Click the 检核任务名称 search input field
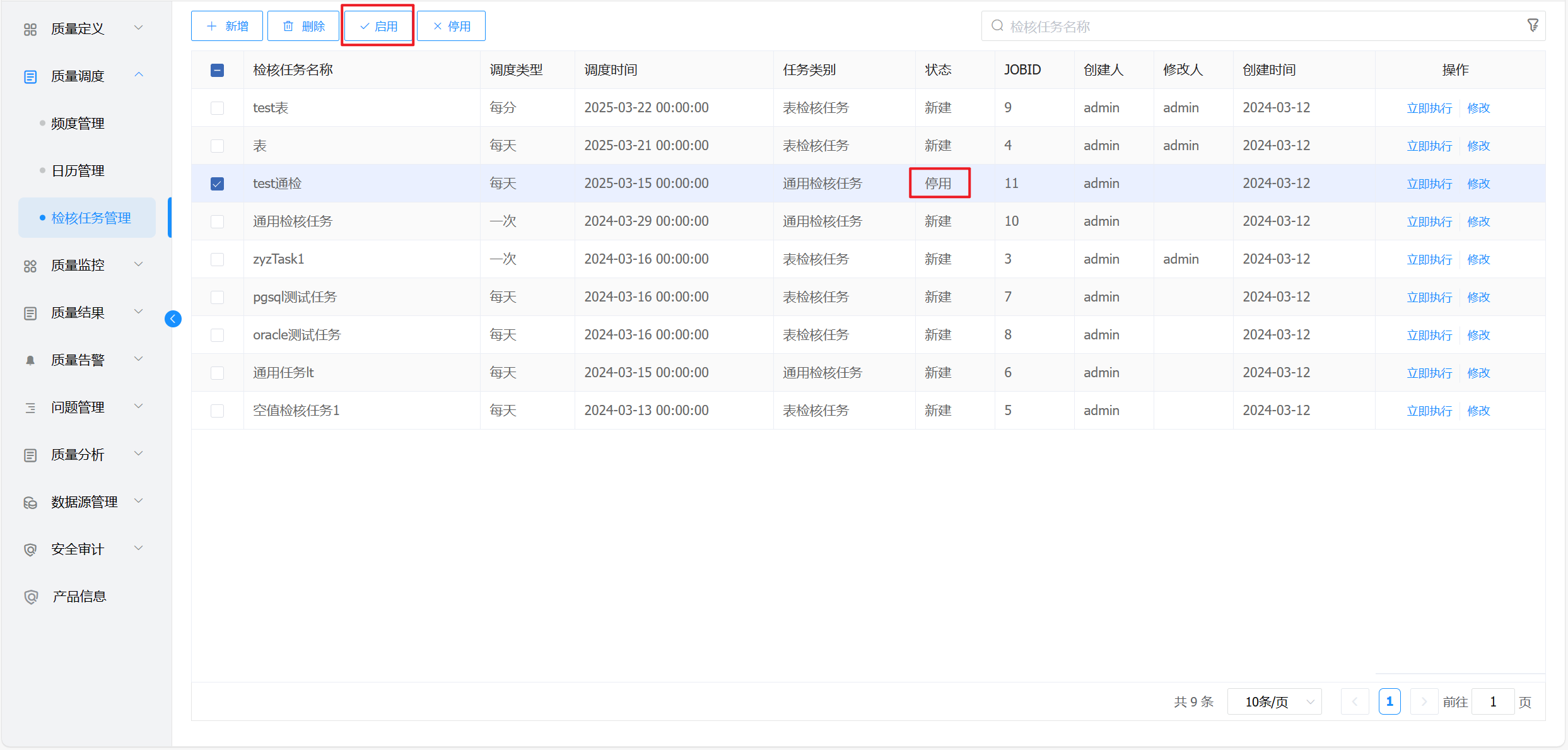The height and width of the screenshot is (750, 1568). click(1255, 26)
